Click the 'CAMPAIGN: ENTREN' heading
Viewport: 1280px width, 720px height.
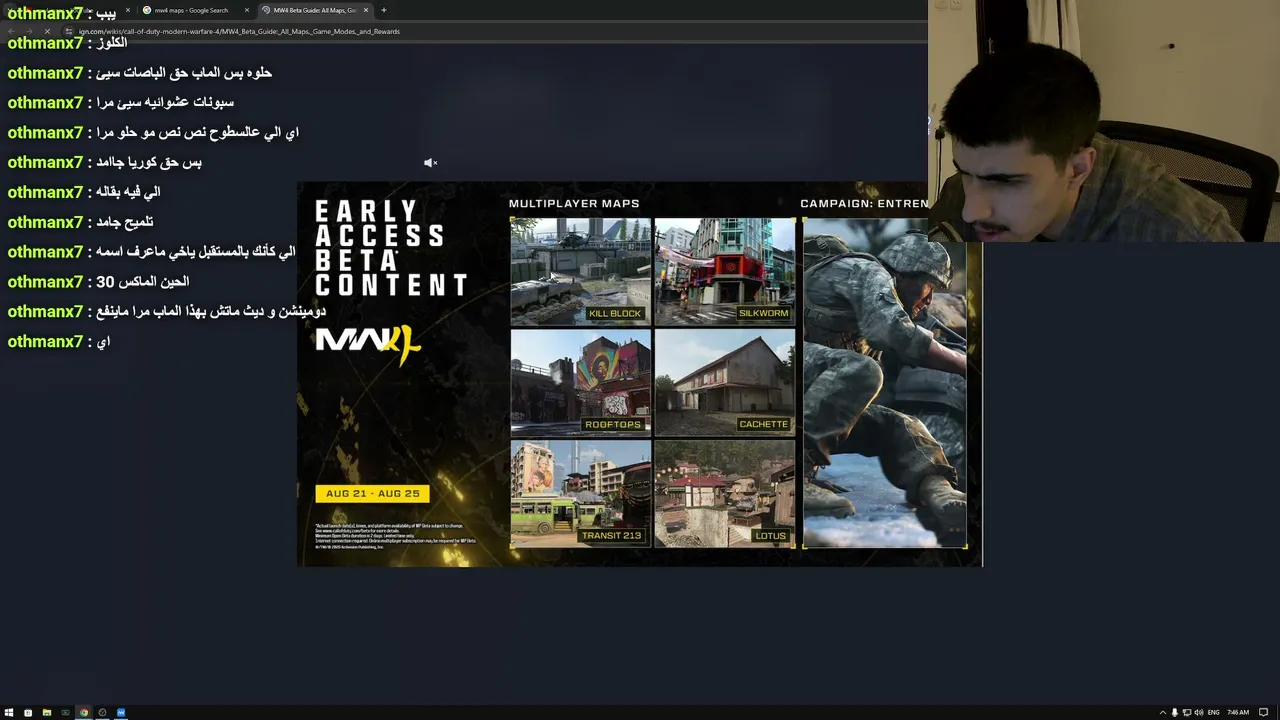pos(864,204)
